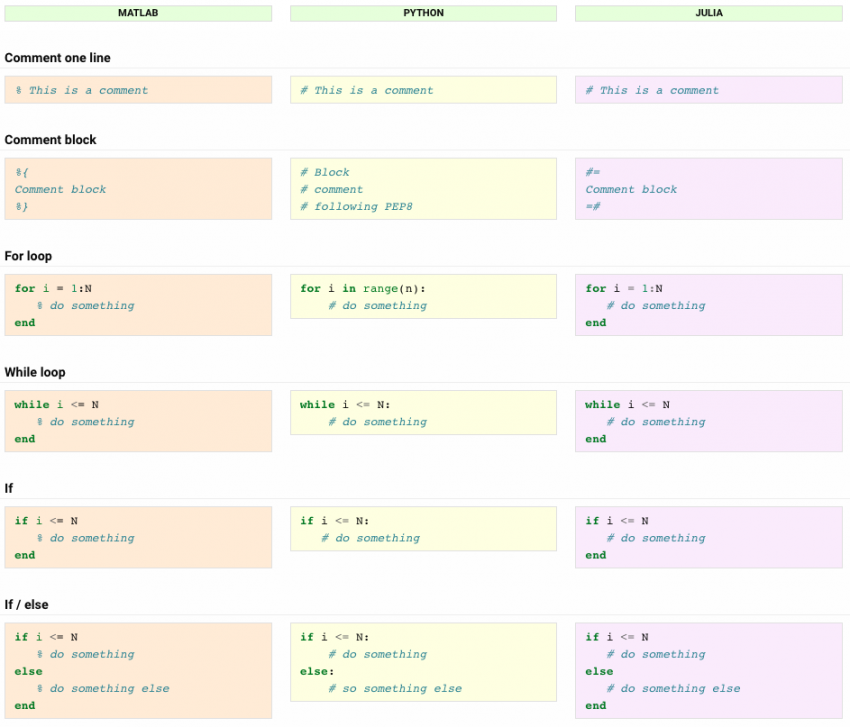Click the Python single-line comment code box
The height and width of the screenshot is (727, 850).
(x=423, y=90)
